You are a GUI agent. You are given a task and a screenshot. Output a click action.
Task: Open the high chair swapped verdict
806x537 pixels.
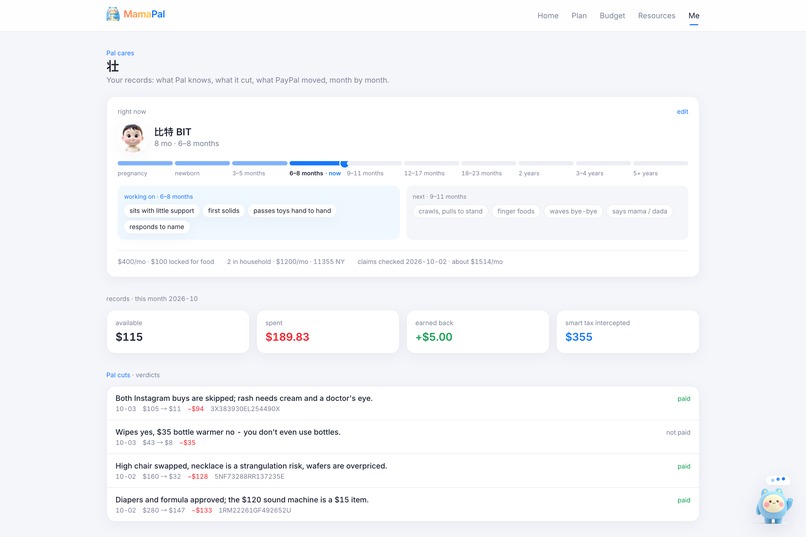(x=403, y=471)
